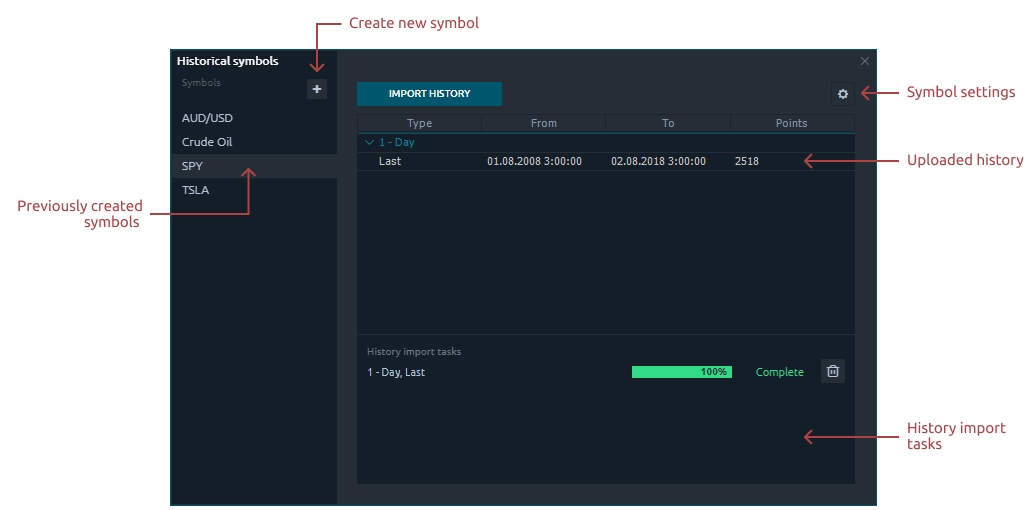The height and width of the screenshot is (510, 1030).
Task: Open symbol settings gear icon
Action: click(x=843, y=94)
